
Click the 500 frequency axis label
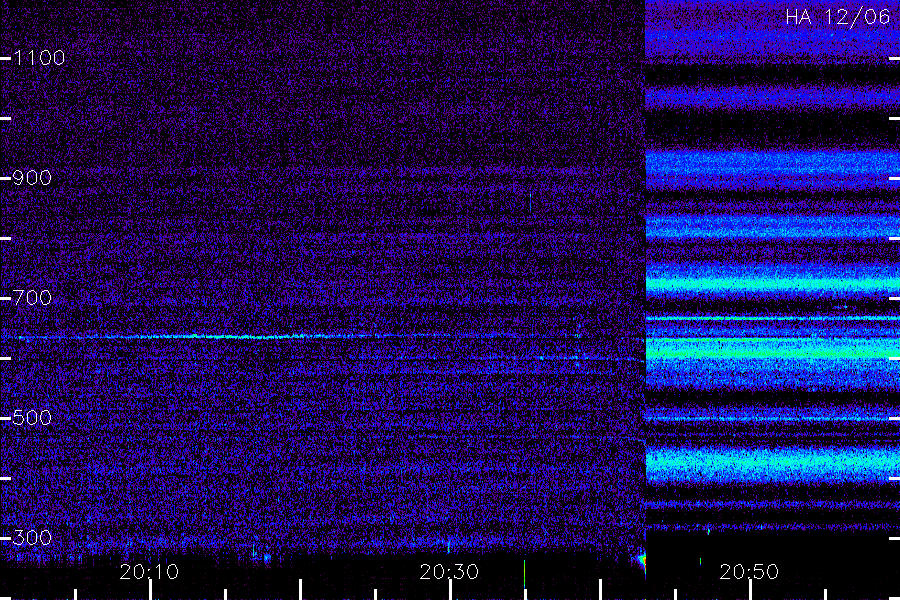[x=32, y=417]
